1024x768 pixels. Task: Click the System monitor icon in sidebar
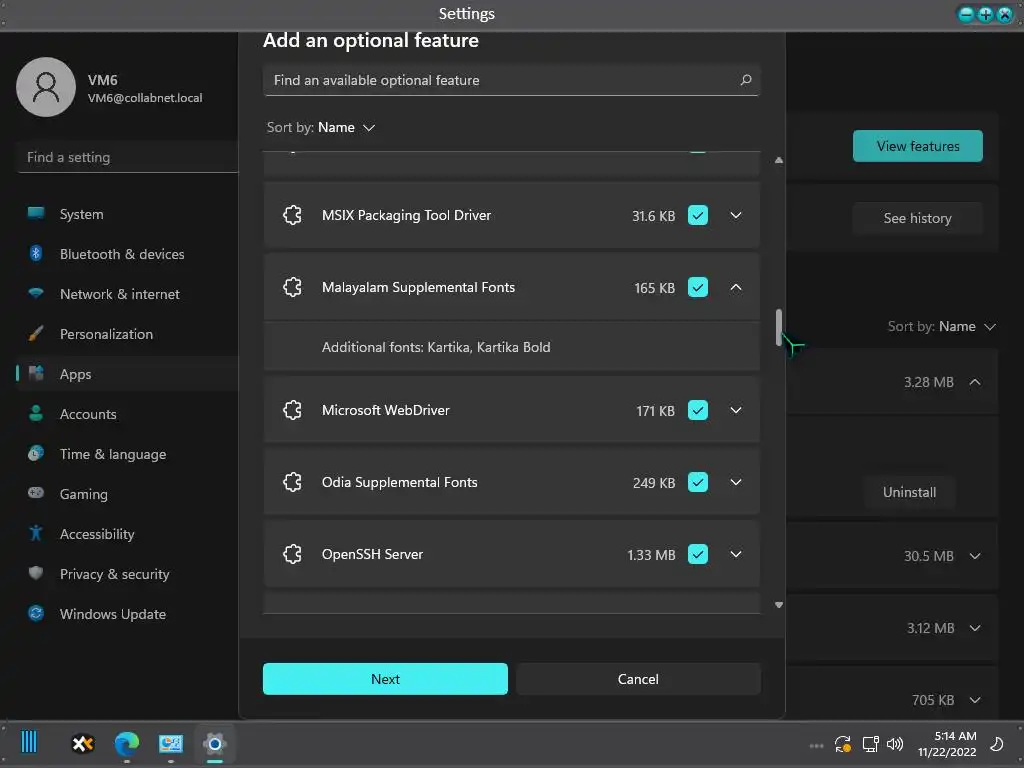[x=36, y=213]
